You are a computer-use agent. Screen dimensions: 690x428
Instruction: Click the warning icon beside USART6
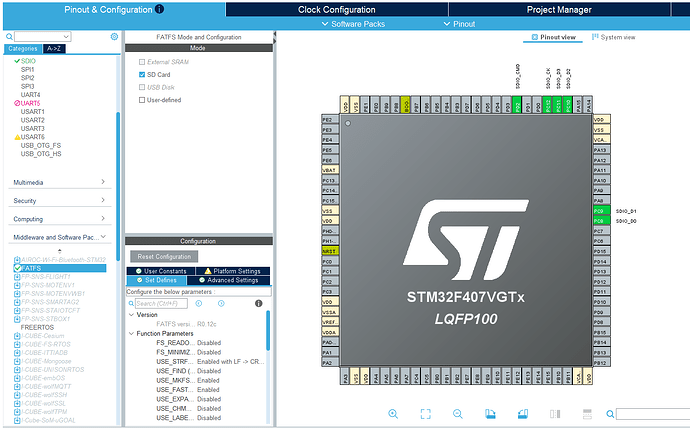[17, 137]
